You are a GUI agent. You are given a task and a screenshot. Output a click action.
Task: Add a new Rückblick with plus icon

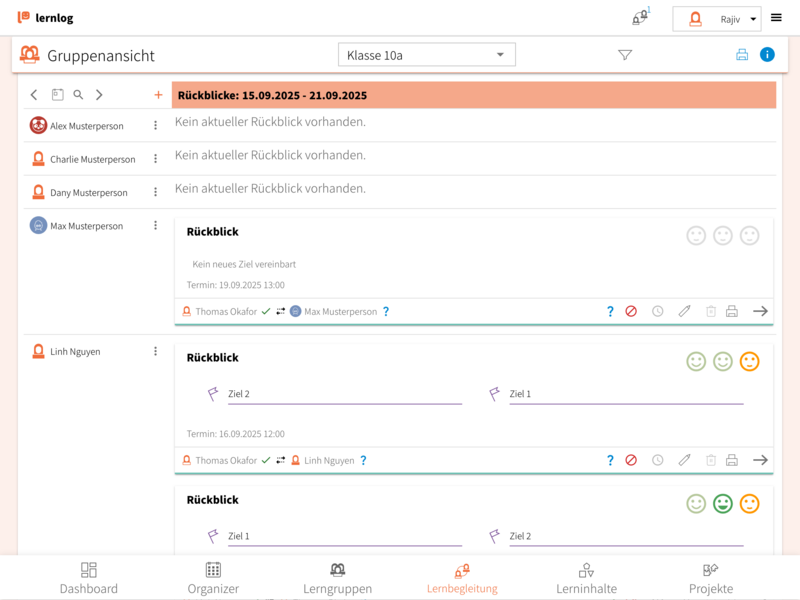point(158,95)
